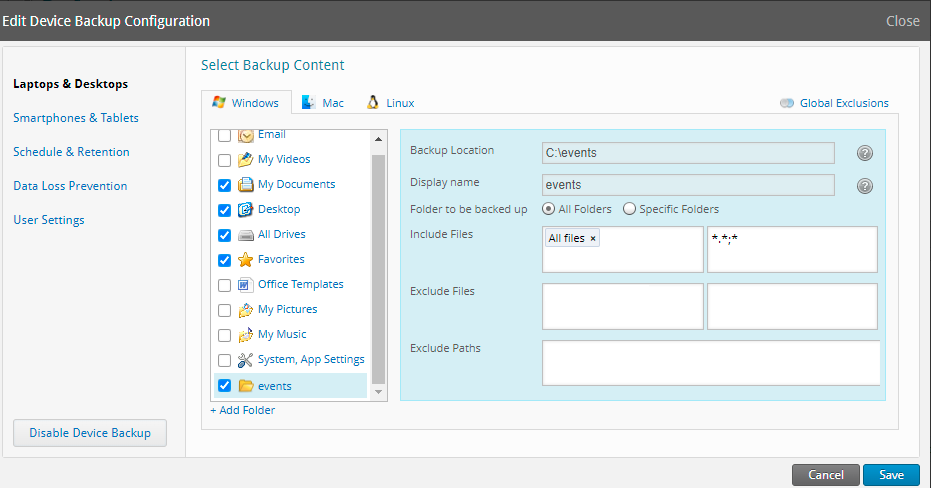Click the Display name input field

click(x=688, y=185)
